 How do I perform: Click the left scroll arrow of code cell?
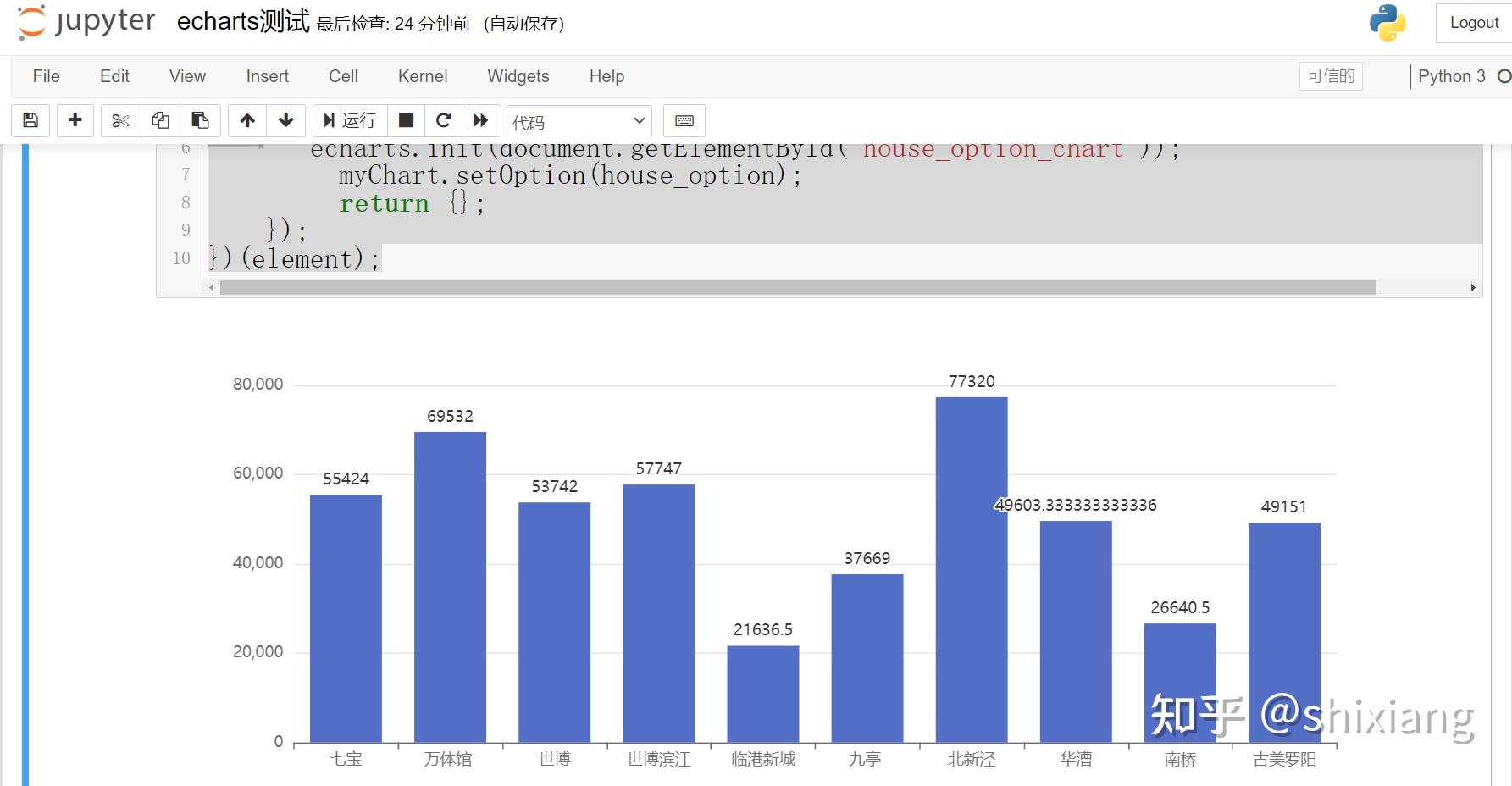tap(212, 288)
